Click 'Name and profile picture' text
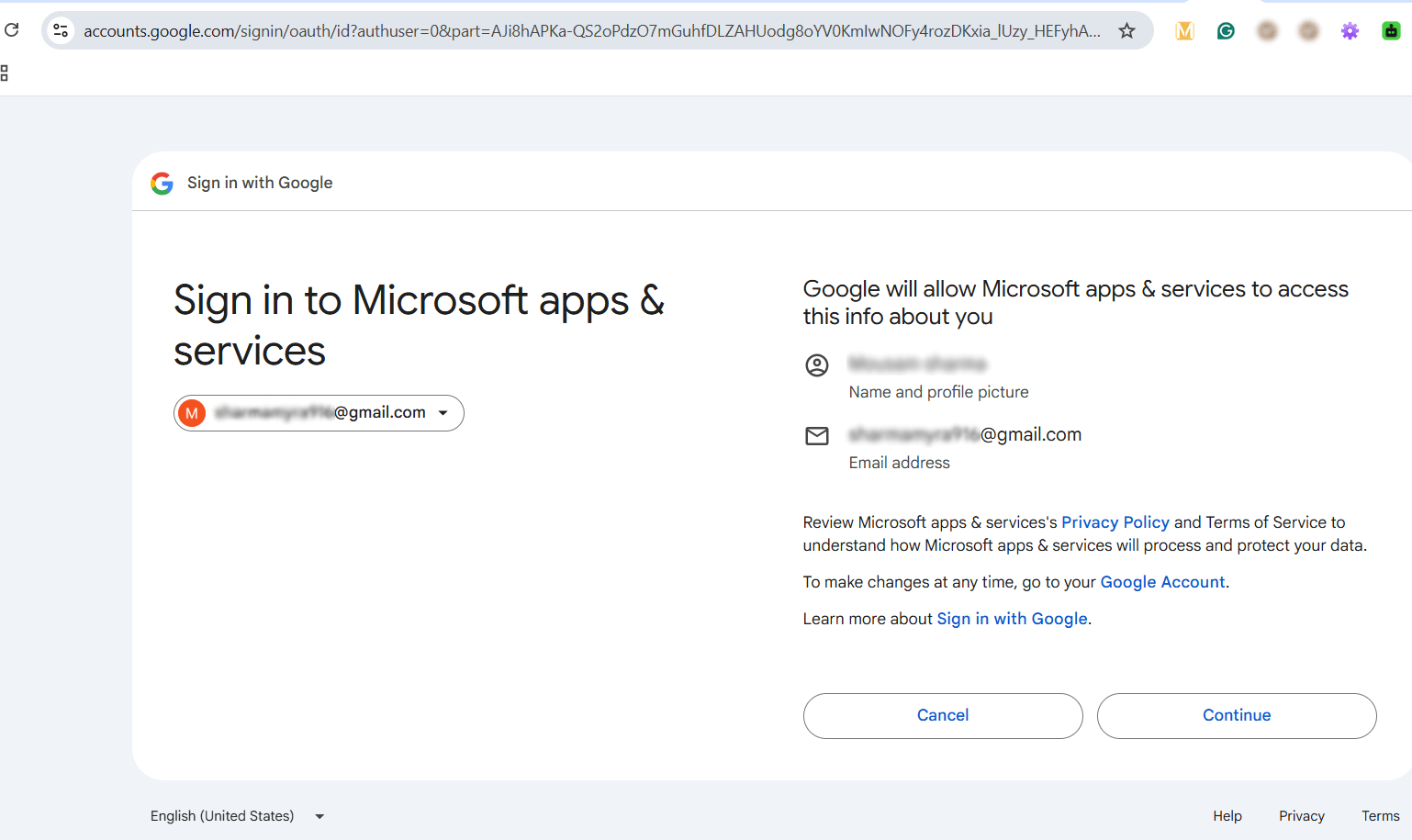Screen dimensions: 1412x840 (938, 392)
